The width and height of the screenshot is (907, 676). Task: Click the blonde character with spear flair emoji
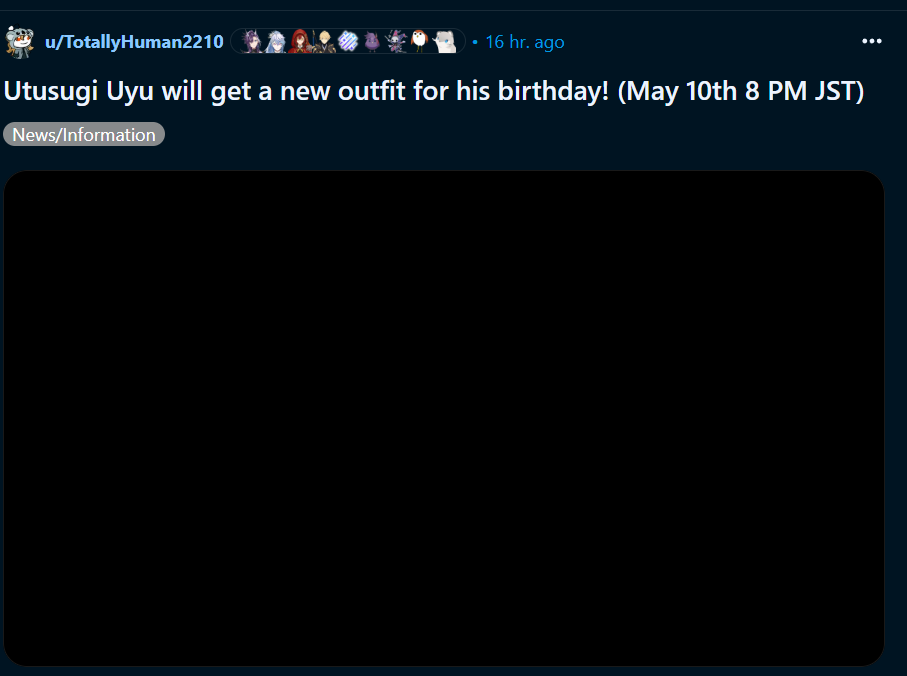click(324, 42)
